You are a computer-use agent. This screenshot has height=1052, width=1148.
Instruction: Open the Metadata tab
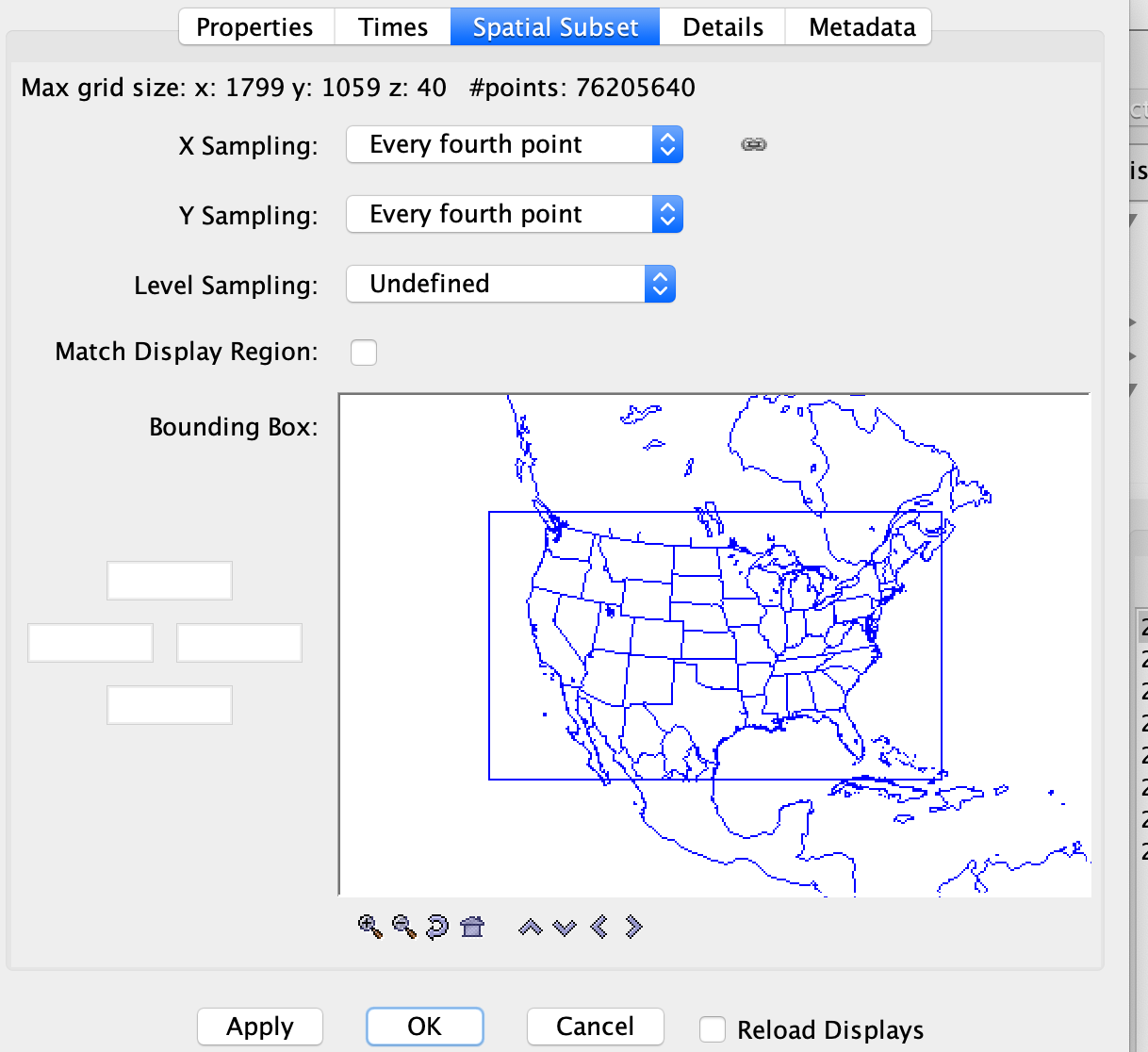(x=861, y=27)
